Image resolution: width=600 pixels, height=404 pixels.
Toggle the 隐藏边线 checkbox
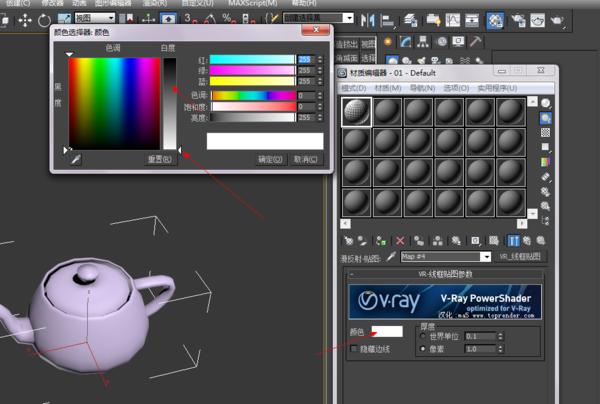pos(354,349)
